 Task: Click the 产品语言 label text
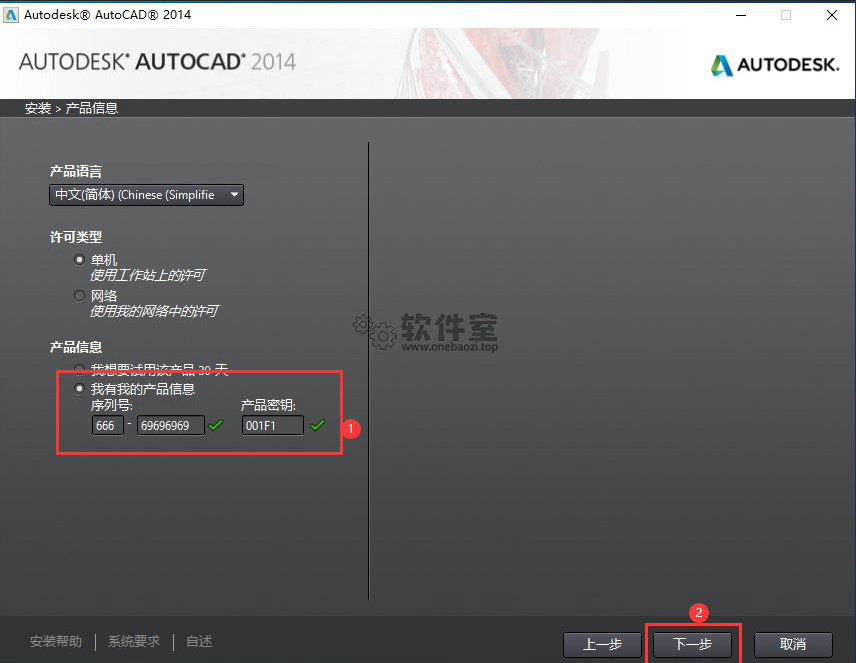point(76,171)
